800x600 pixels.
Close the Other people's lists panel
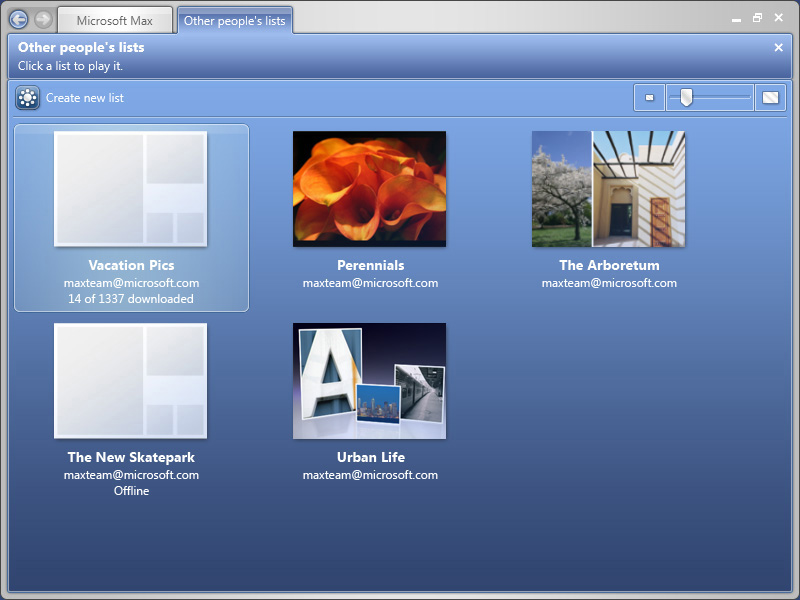point(779,47)
